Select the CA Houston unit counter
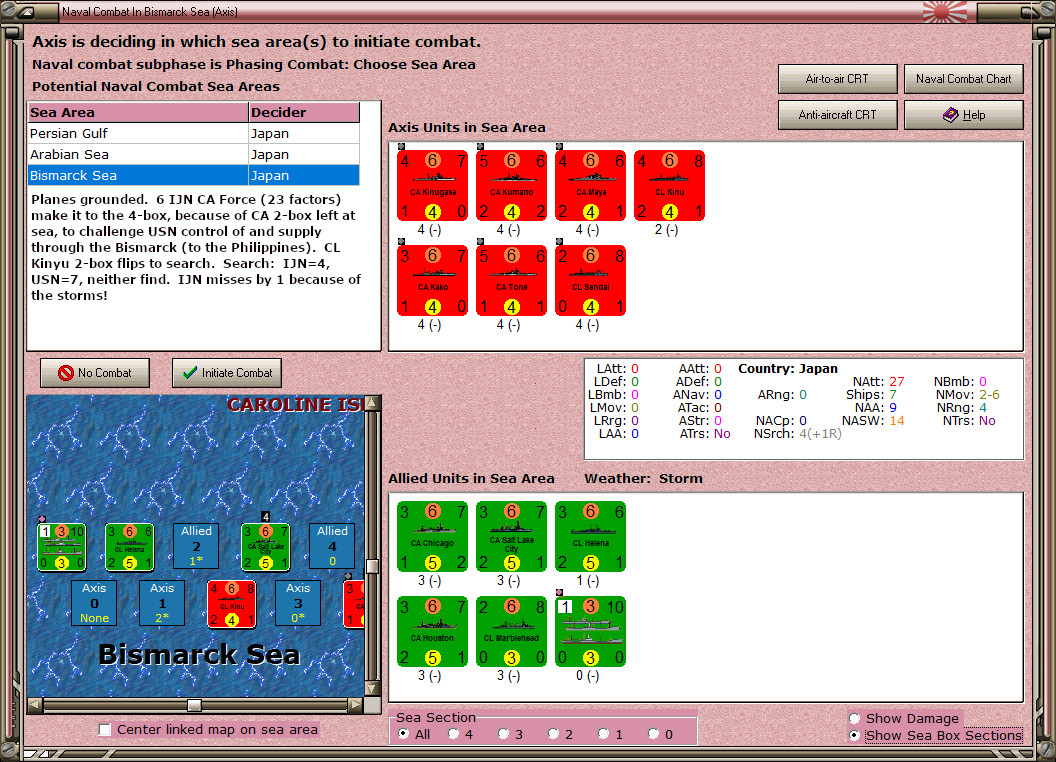The height and width of the screenshot is (762, 1056). (432, 631)
